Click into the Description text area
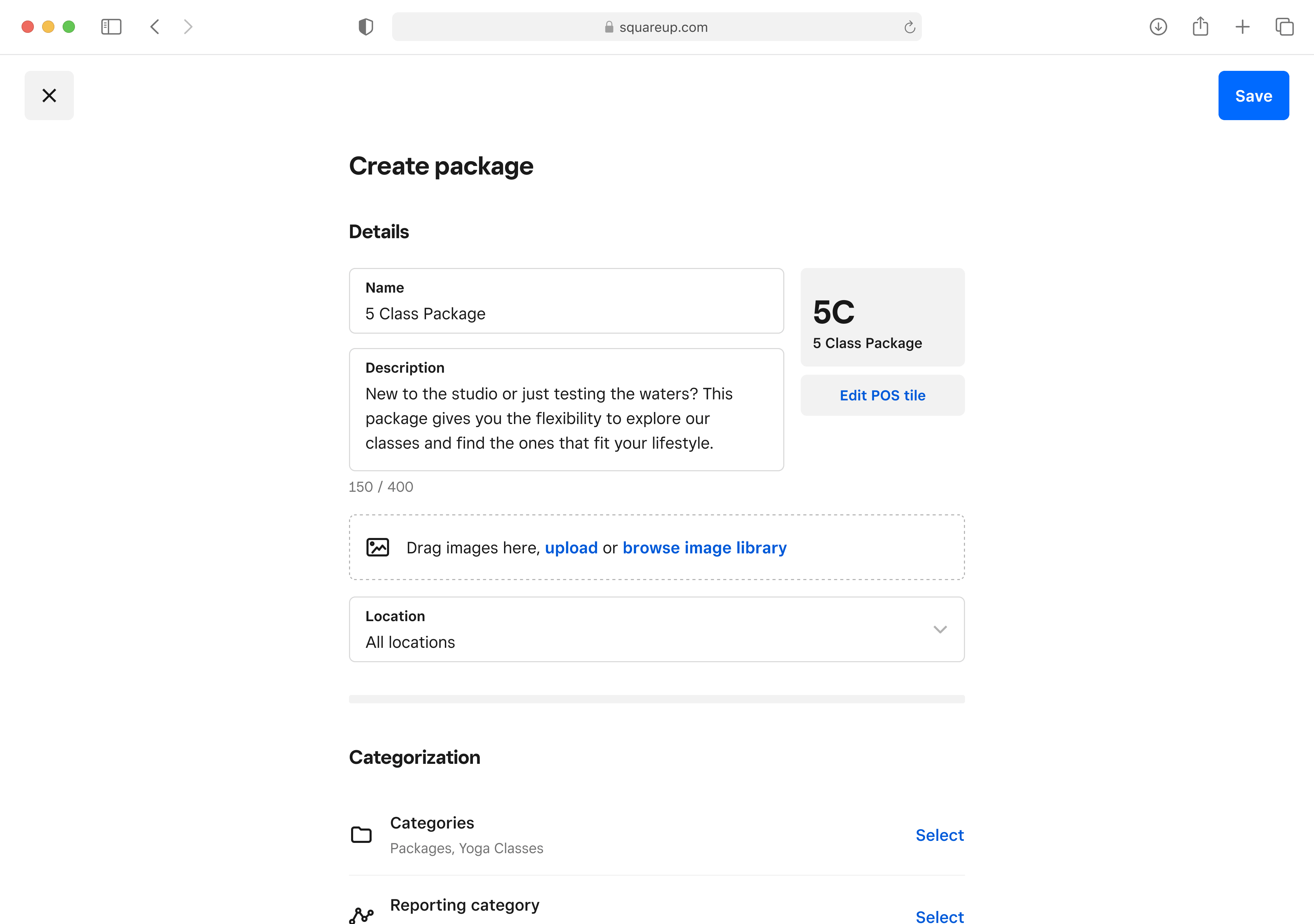The width and height of the screenshot is (1314, 924). (565, 418)
